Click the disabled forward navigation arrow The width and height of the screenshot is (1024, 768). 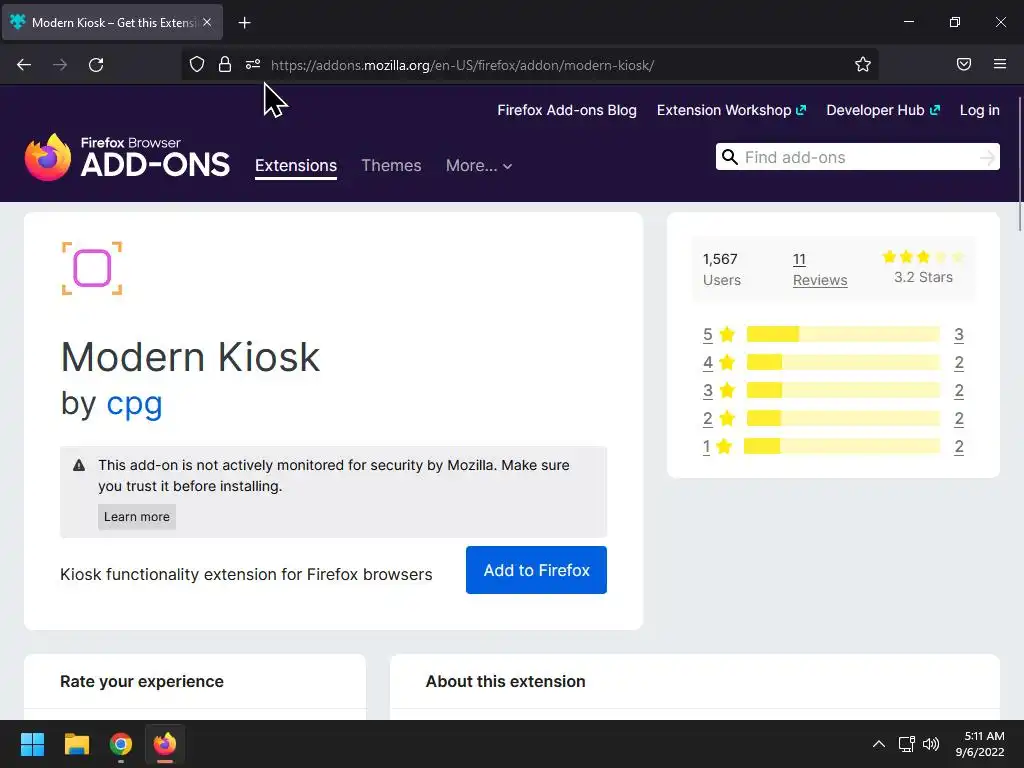pyautogui.click(x=60, y=65)
